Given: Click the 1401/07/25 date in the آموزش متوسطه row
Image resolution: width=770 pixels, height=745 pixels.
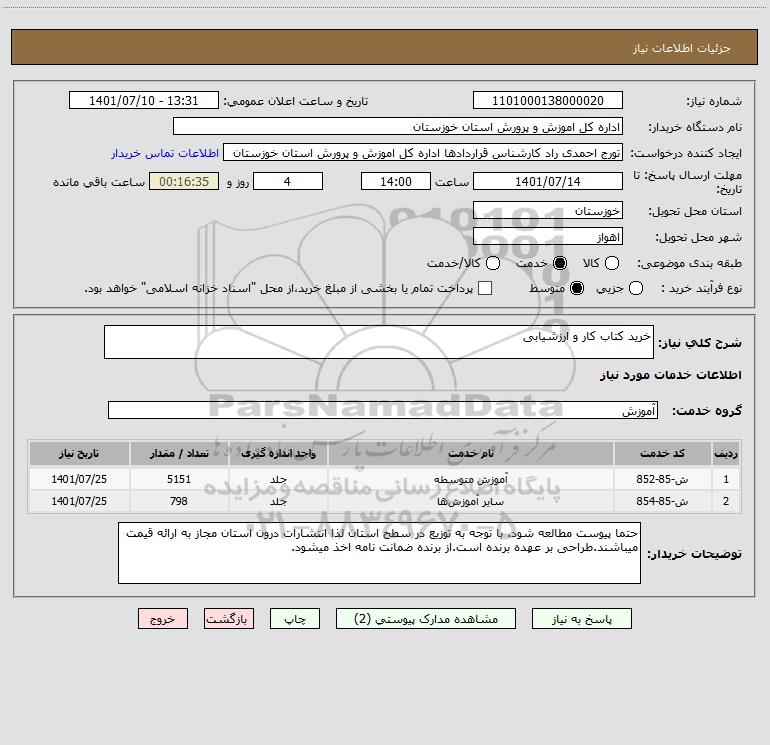Looking at the screenshot, I should click(x=79, y=479).
